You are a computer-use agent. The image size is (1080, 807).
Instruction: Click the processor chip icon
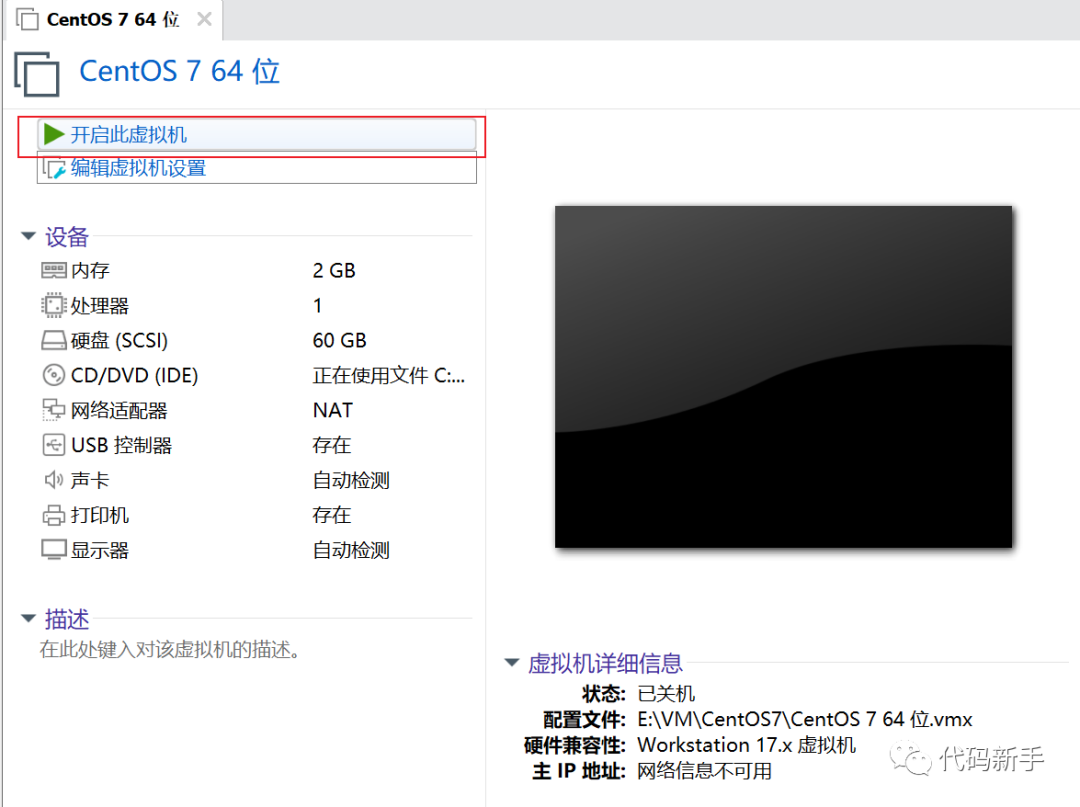(54, 306)
